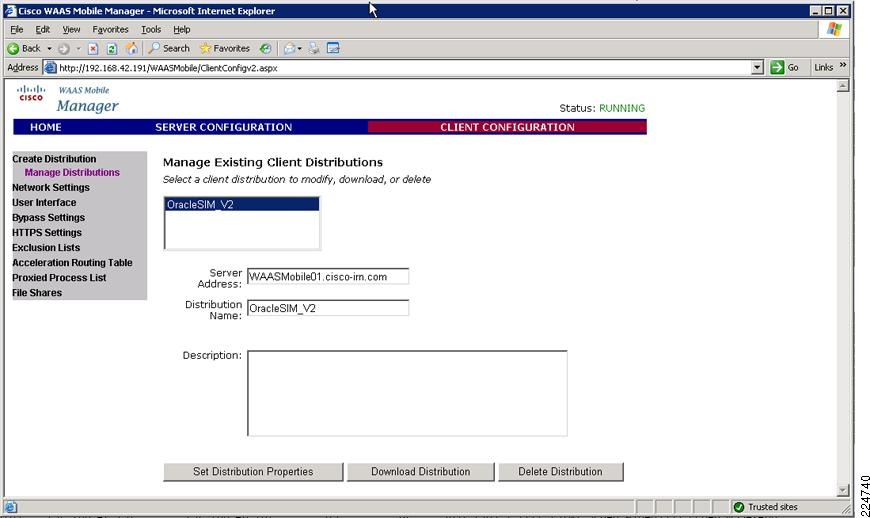Open the View menu
The height and width of the screenshot is (518, 870).
71,29
